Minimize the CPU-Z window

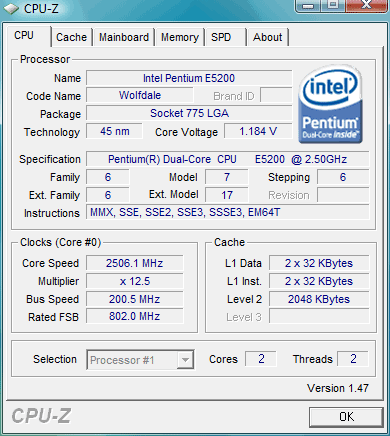pos(308,6)
